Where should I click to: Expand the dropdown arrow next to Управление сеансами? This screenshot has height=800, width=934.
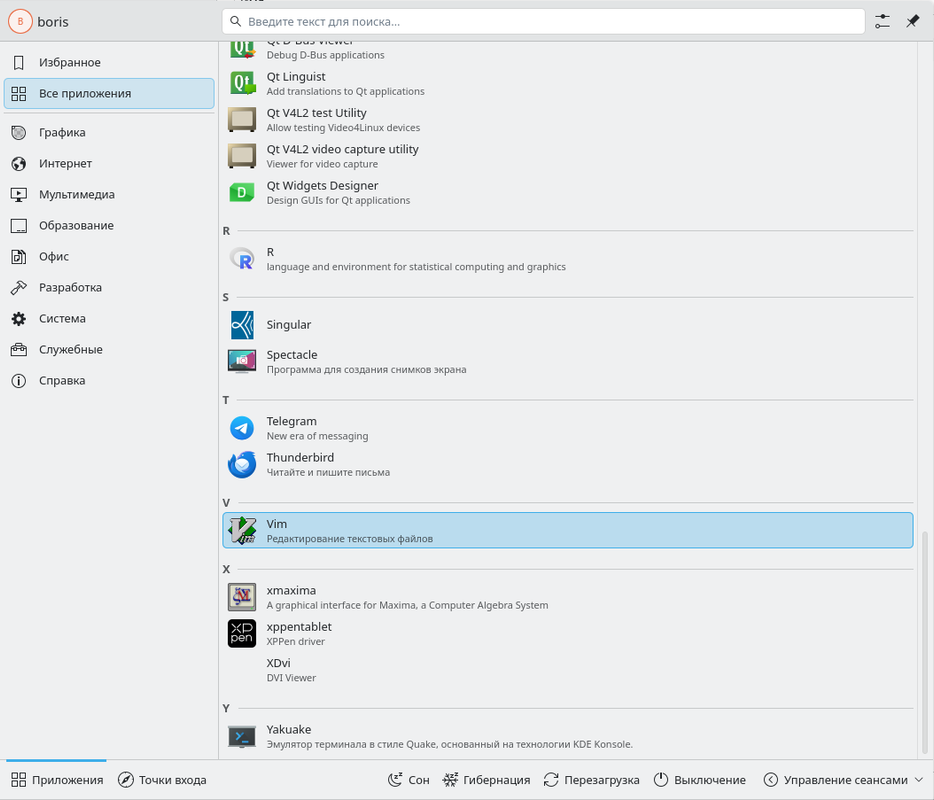(919, 780)
